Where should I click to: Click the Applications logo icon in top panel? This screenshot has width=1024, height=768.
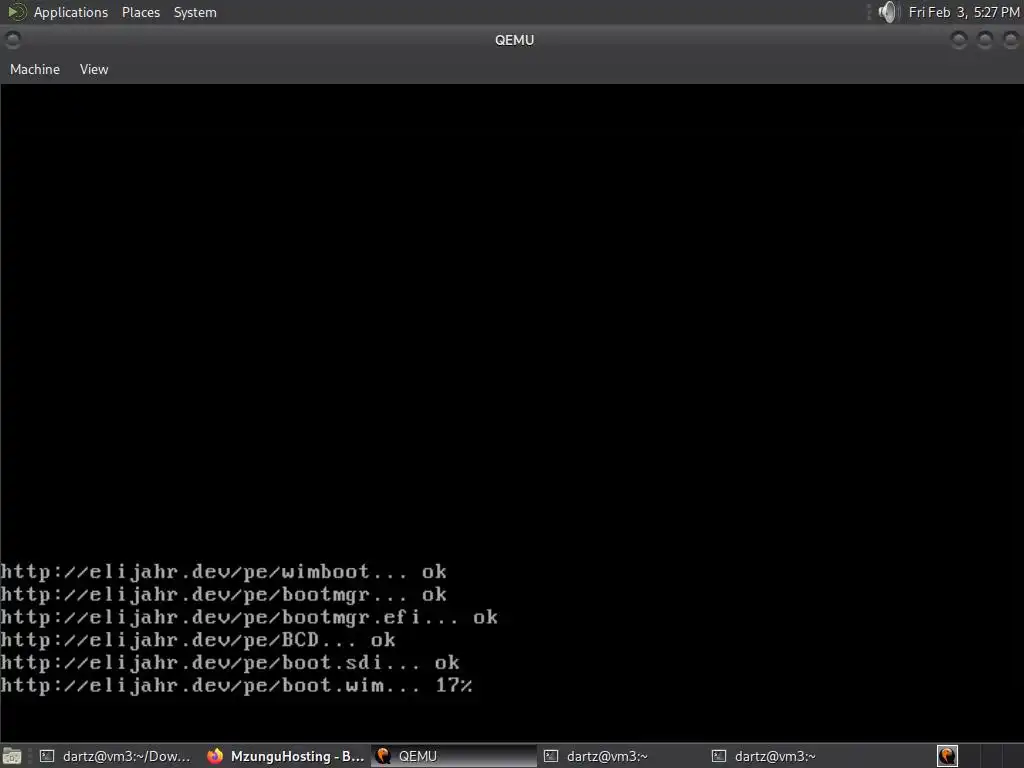tap(16, 12)
